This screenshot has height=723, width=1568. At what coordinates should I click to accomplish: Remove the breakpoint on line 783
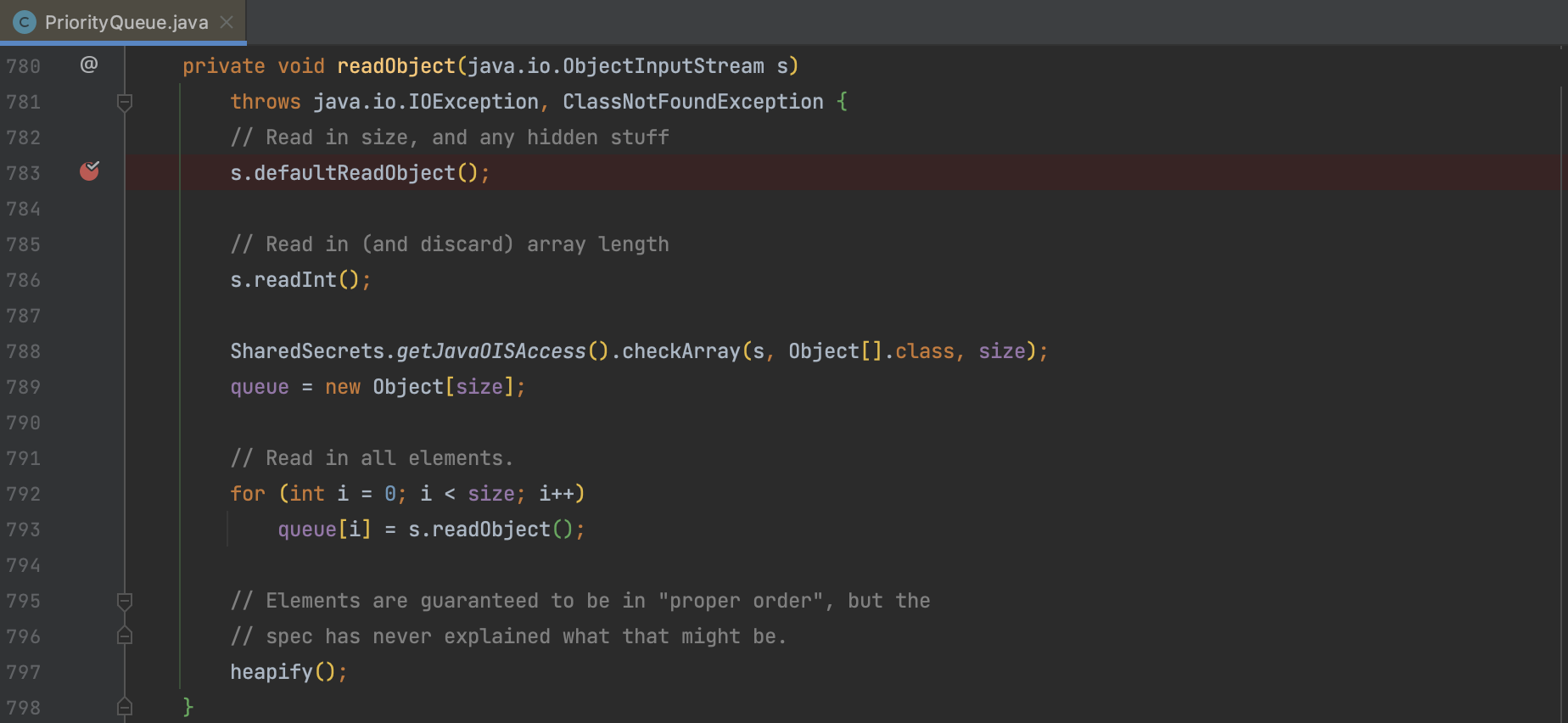tap(89, 171)
